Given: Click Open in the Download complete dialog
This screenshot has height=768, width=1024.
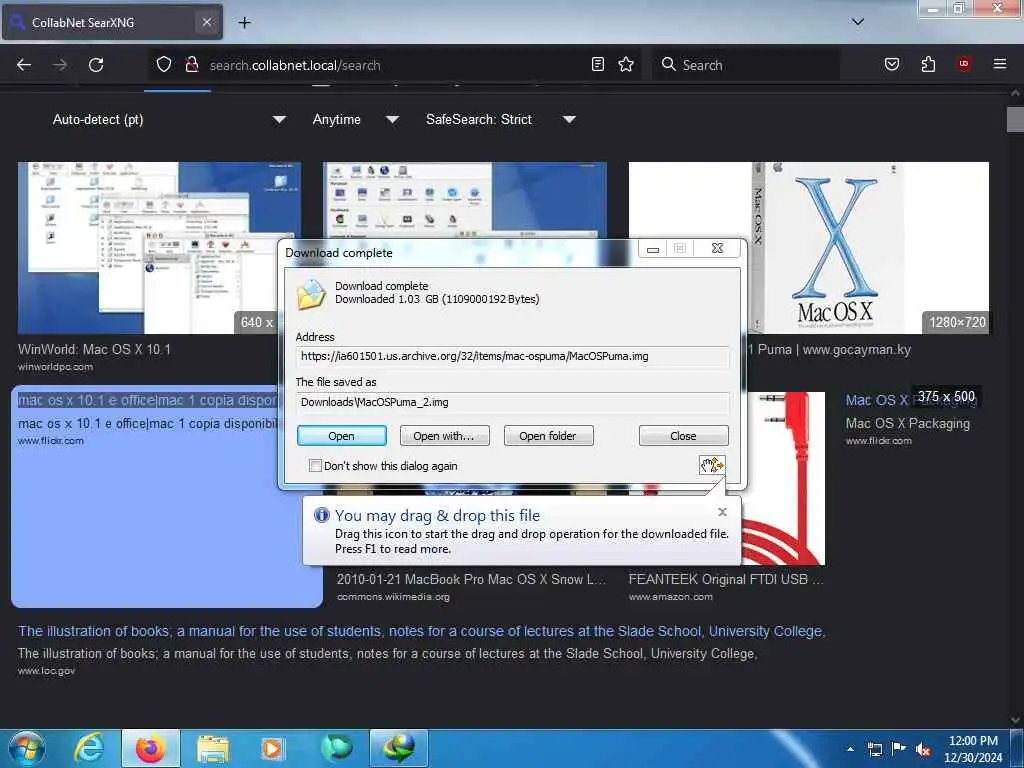Looking at the screenshot, I should [342, 436].
